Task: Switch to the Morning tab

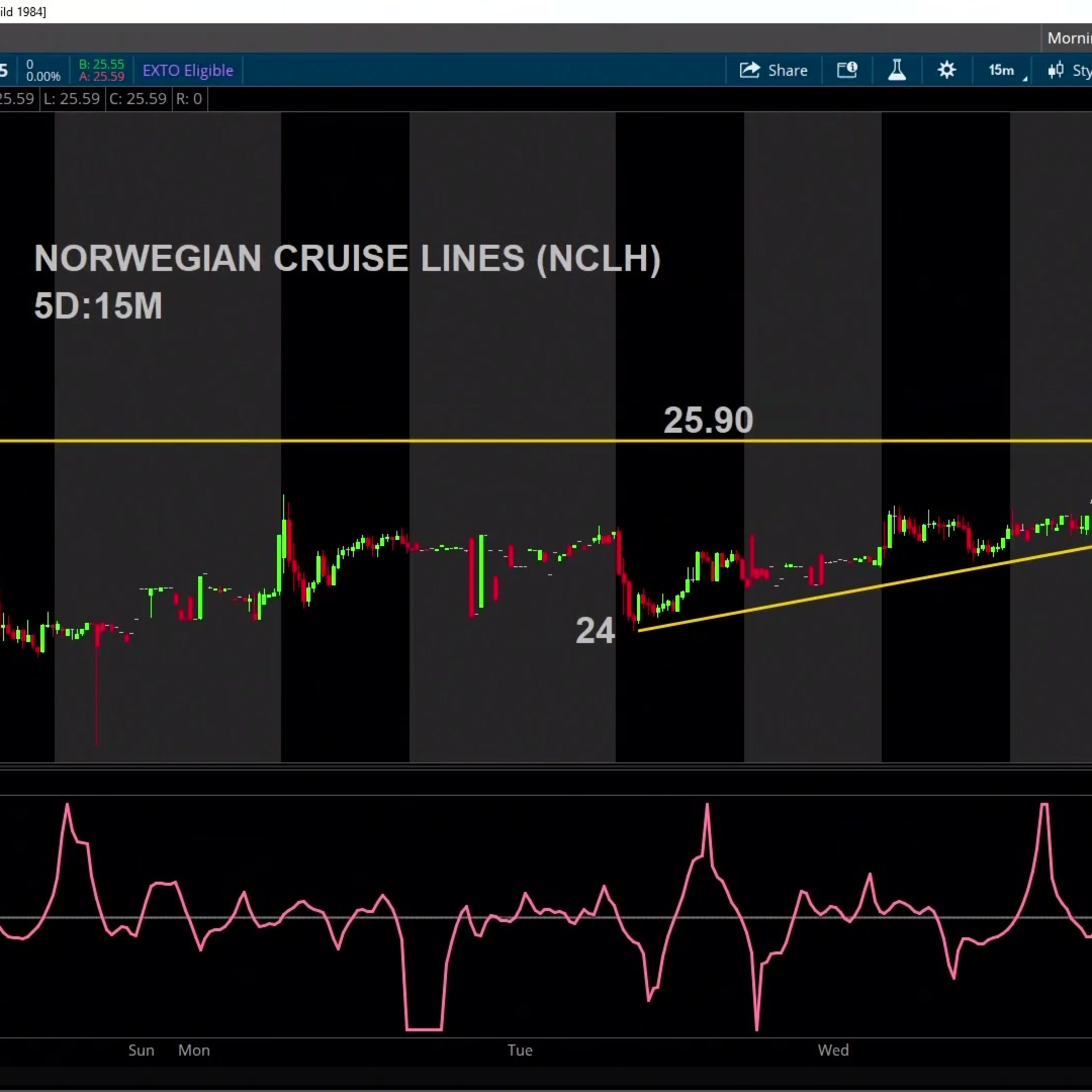Action: click(x=1069, y=39)
